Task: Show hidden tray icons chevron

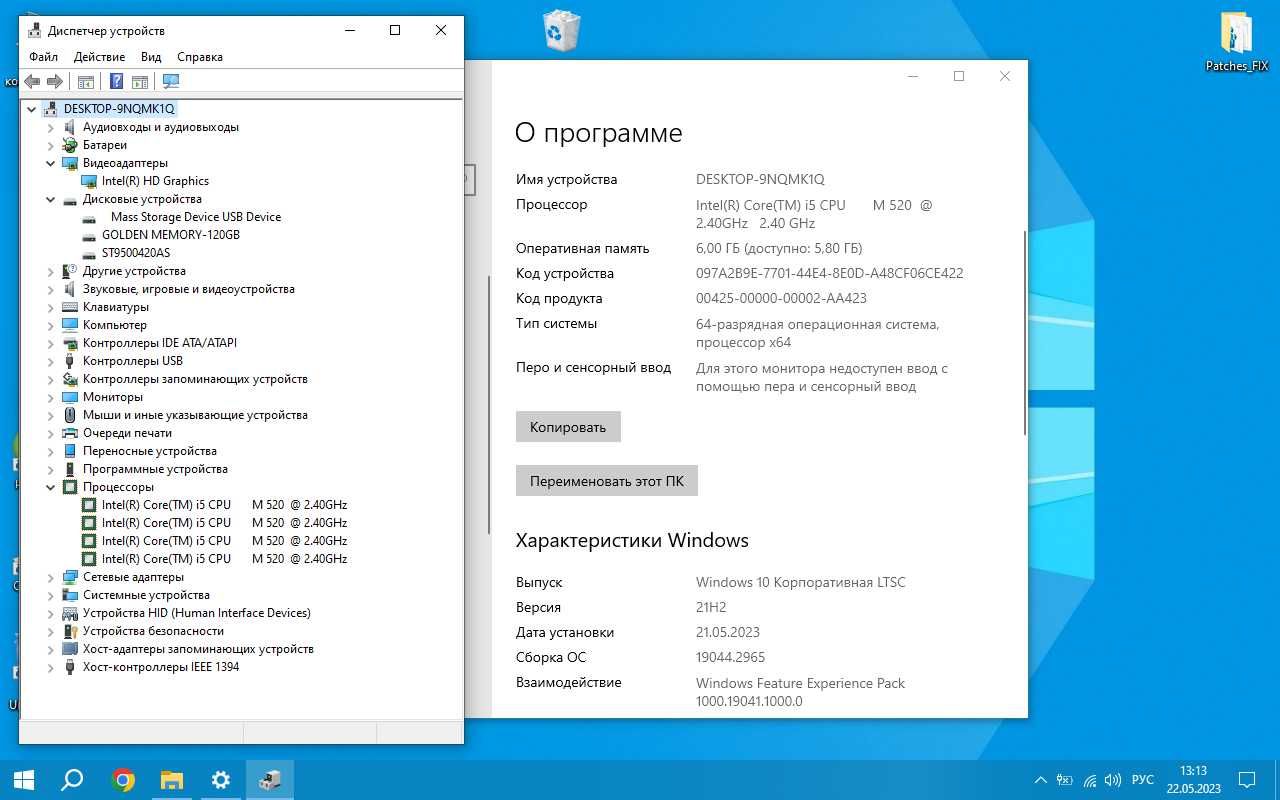Action: click(x=1040, y=780)
